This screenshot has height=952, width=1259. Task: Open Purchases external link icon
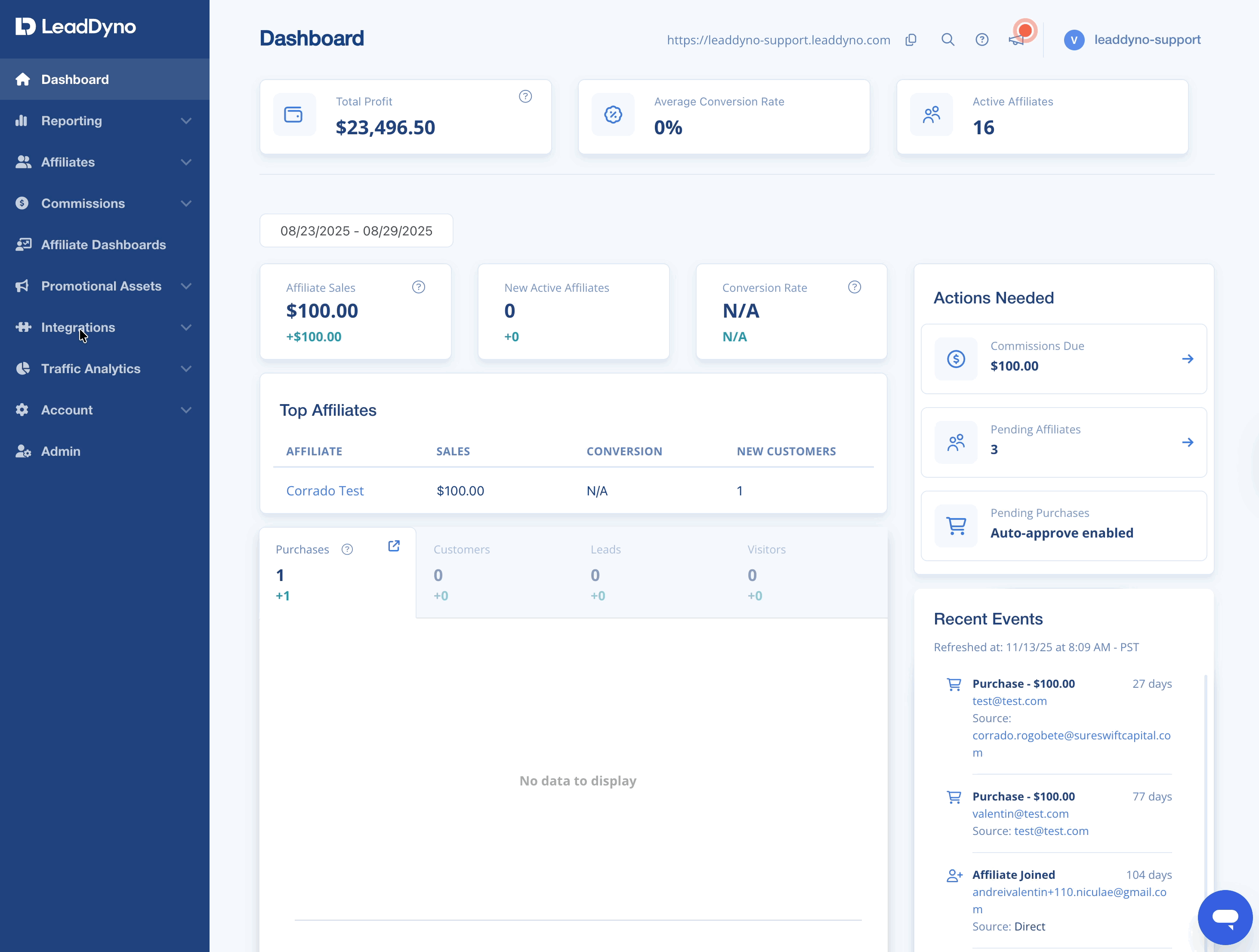394,546
